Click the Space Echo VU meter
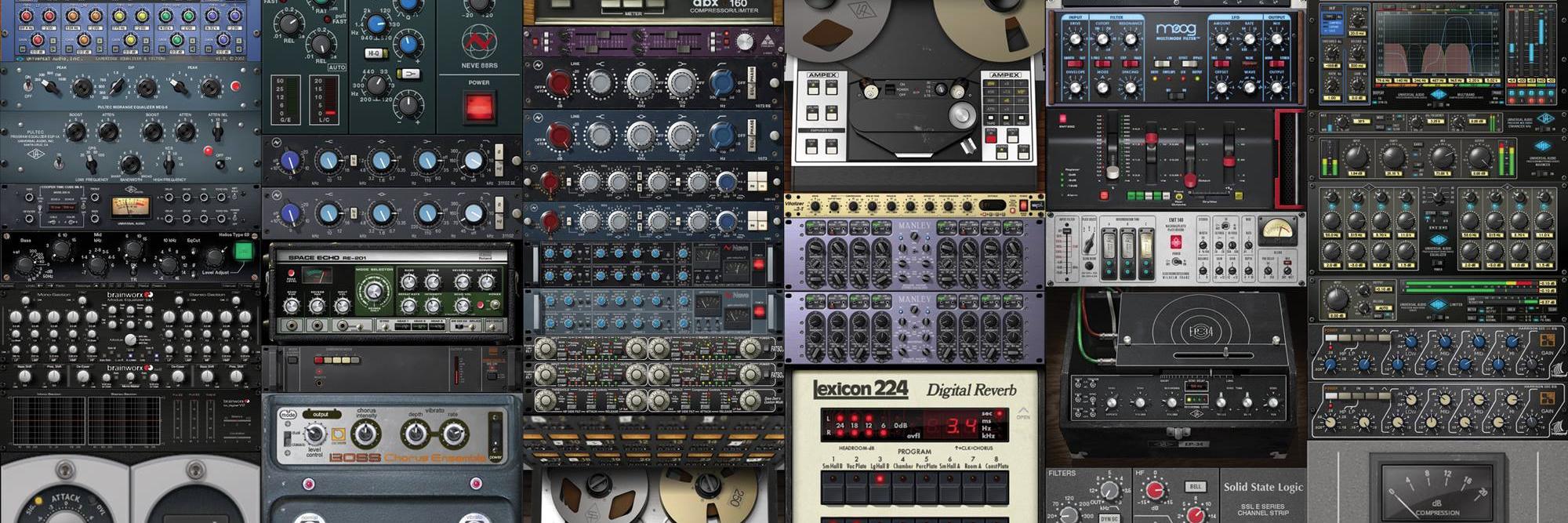This screenshot has height=523, width=1568. pos(317,276)
